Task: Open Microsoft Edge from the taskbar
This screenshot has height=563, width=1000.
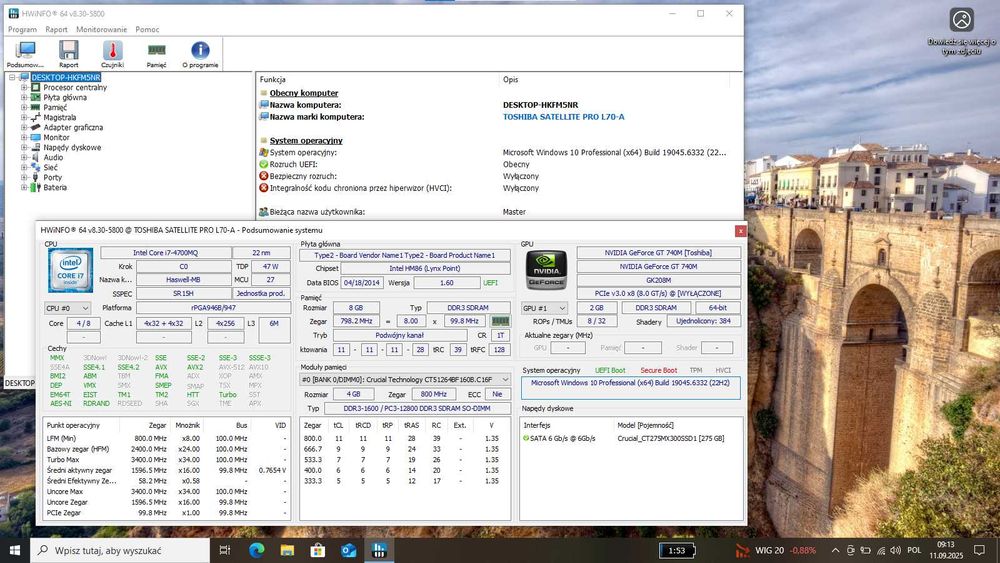Action: [x=256, y=550]
